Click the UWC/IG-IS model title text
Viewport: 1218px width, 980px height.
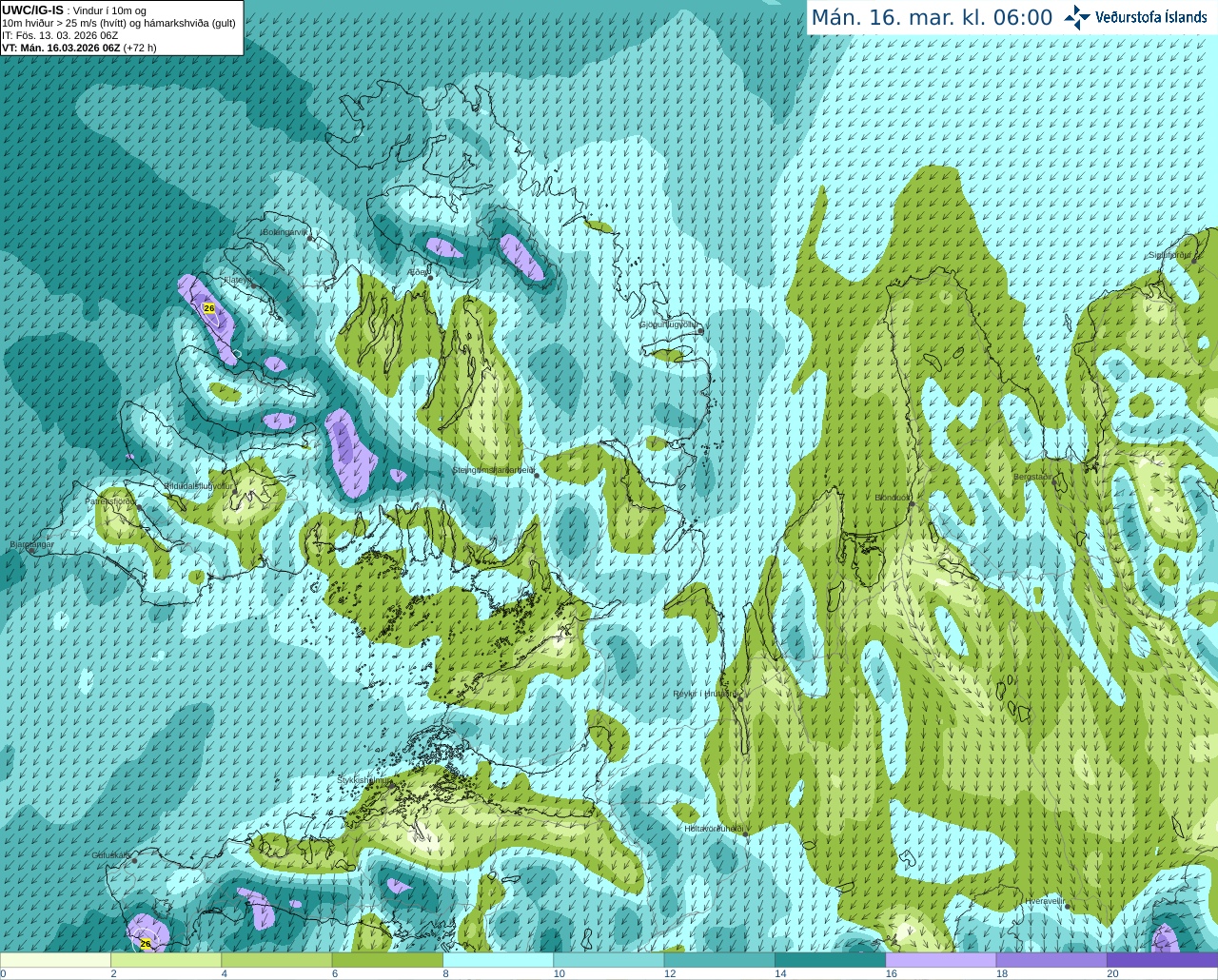(32, 10)
